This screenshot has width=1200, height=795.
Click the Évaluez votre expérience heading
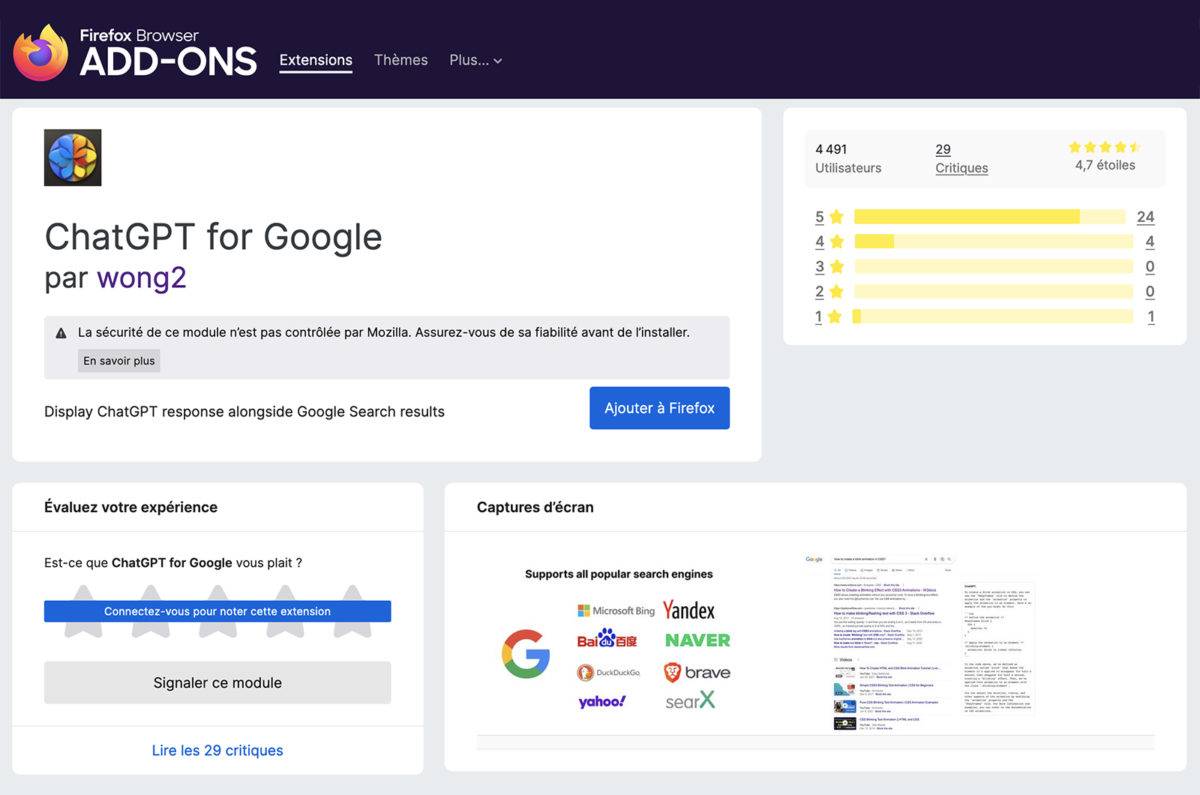131,507
